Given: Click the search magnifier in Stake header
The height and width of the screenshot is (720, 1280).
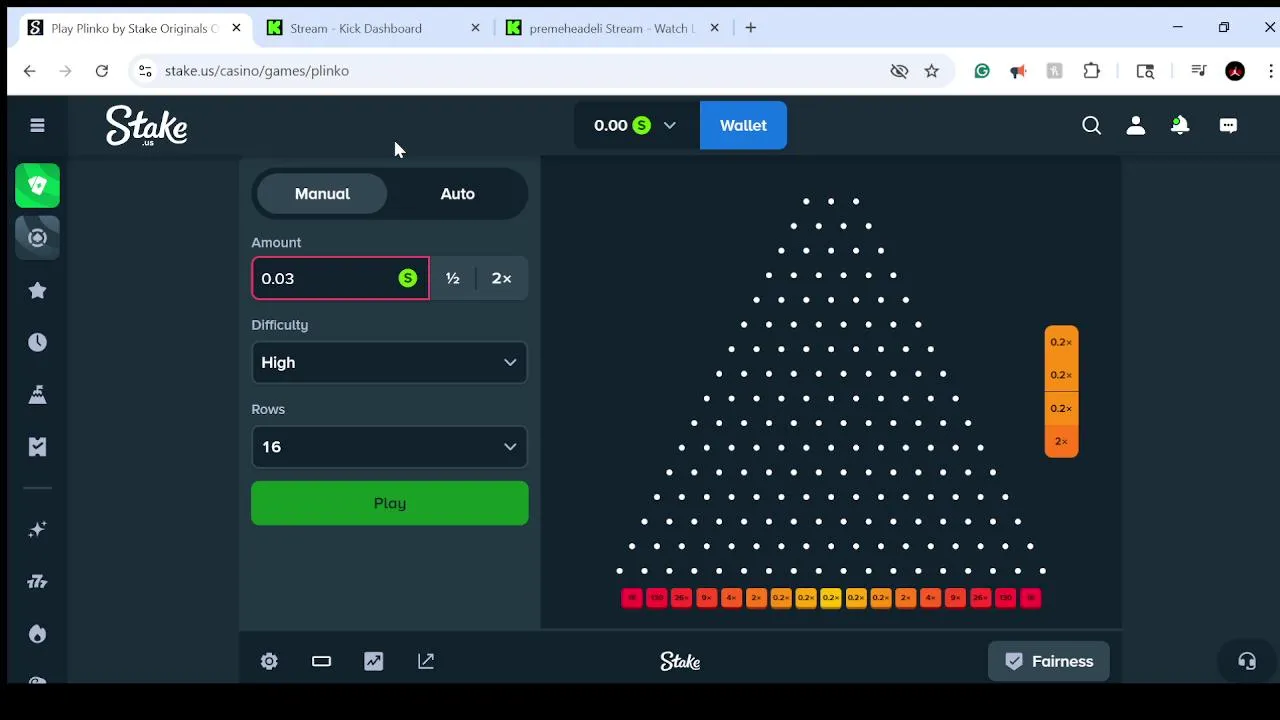Looking at the screenshot, I should click(1092, 125).
